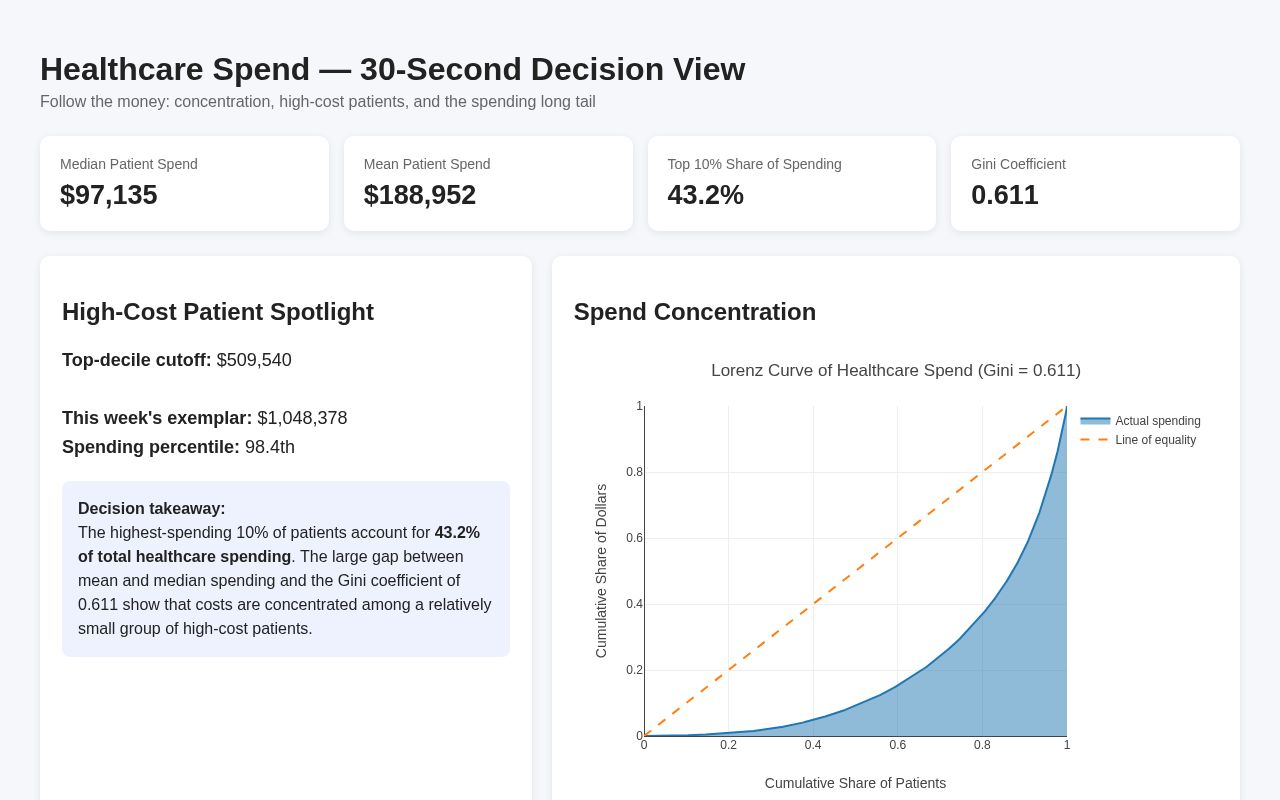This screenshot has width=1280, height=800.
Task: Click the bold '43.2% of total healthcare spending' phrase
Action: point(279,545)
